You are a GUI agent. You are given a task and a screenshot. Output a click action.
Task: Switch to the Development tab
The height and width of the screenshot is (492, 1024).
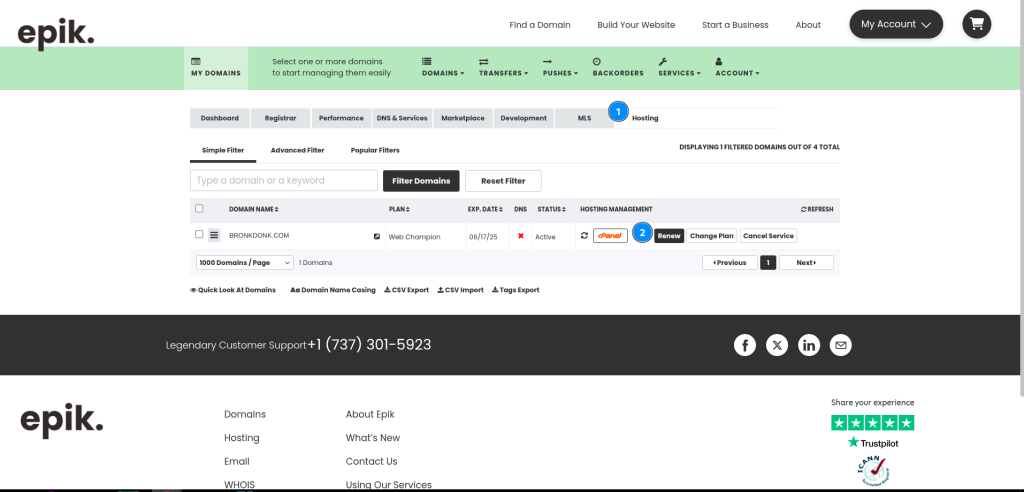pyautogui.click(x=524, y=118)
